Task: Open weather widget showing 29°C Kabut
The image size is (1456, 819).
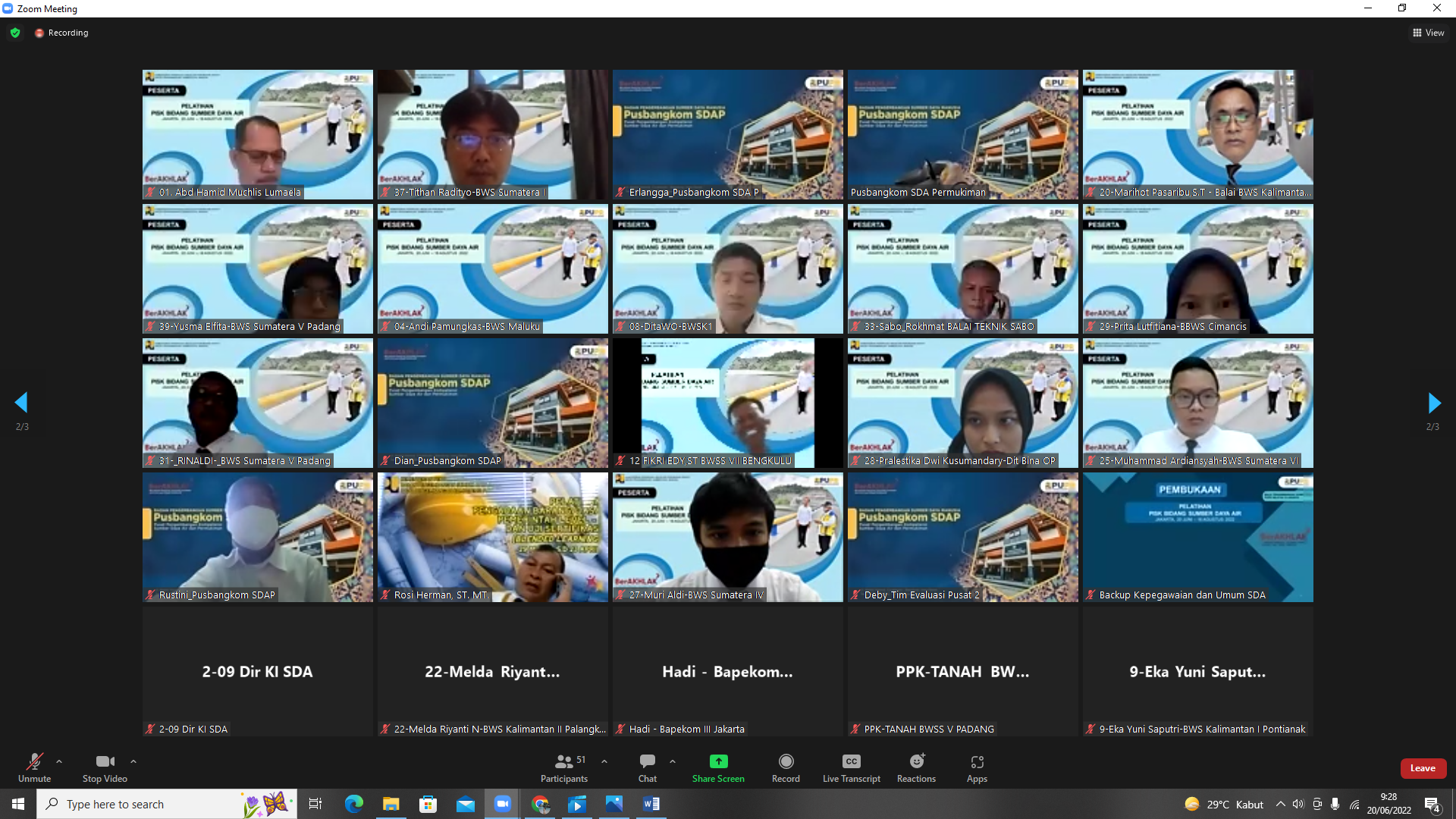Action: 1224,804
